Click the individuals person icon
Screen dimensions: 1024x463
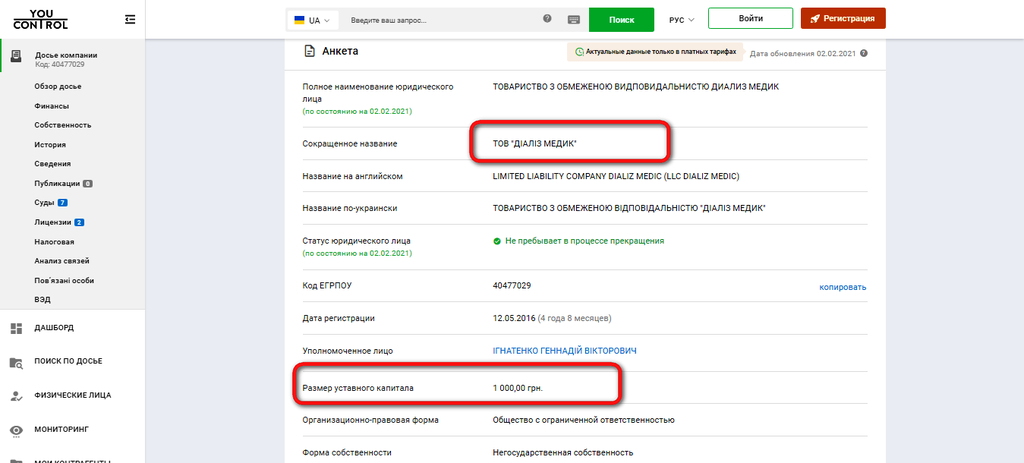tap(17, 396)
